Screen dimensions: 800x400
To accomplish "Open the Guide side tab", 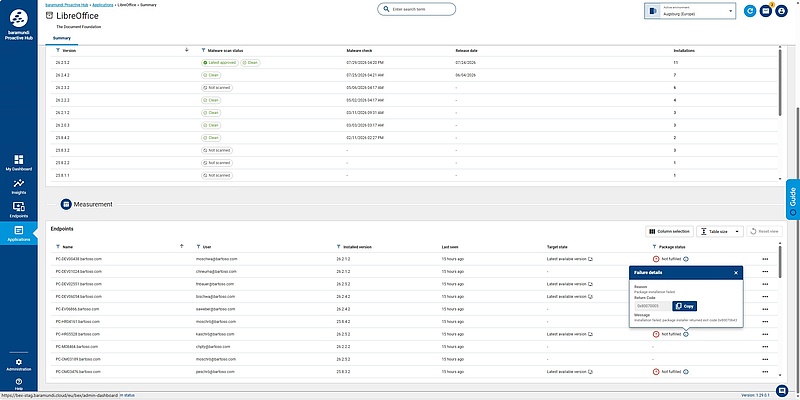I will (x=793, y=199).
